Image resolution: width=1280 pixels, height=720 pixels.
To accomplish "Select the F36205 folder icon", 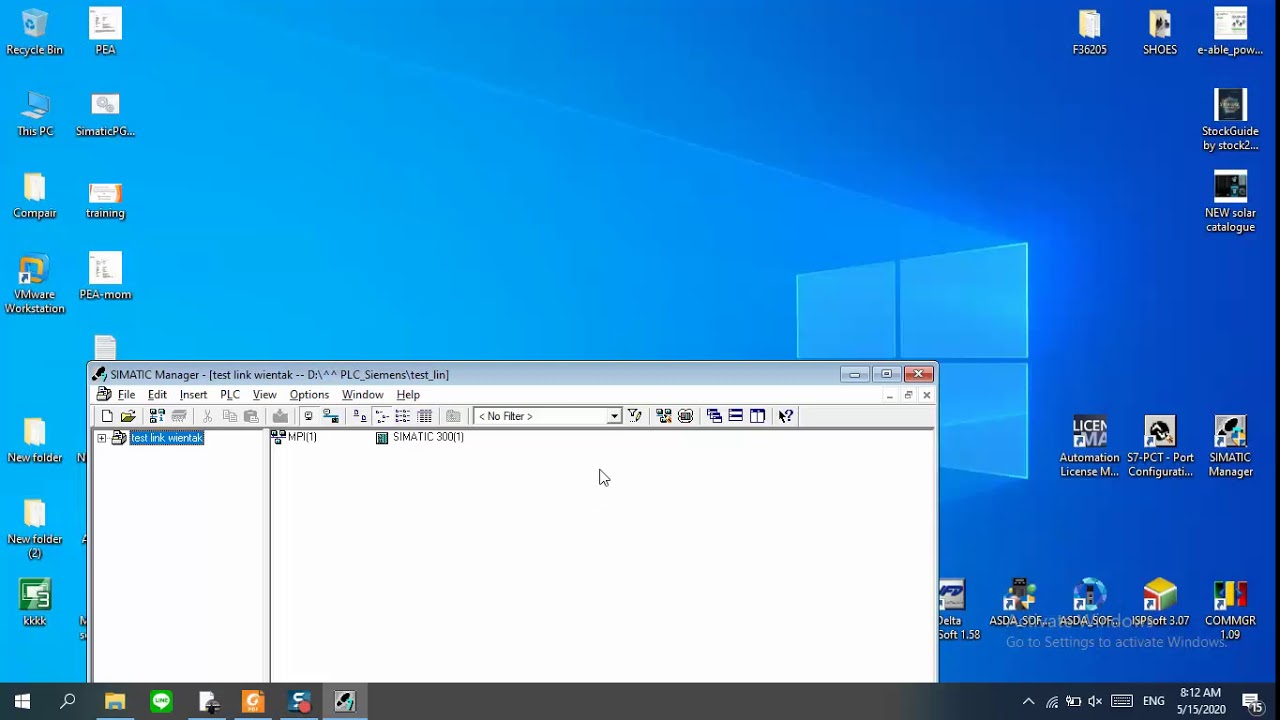I will 1089,32.
